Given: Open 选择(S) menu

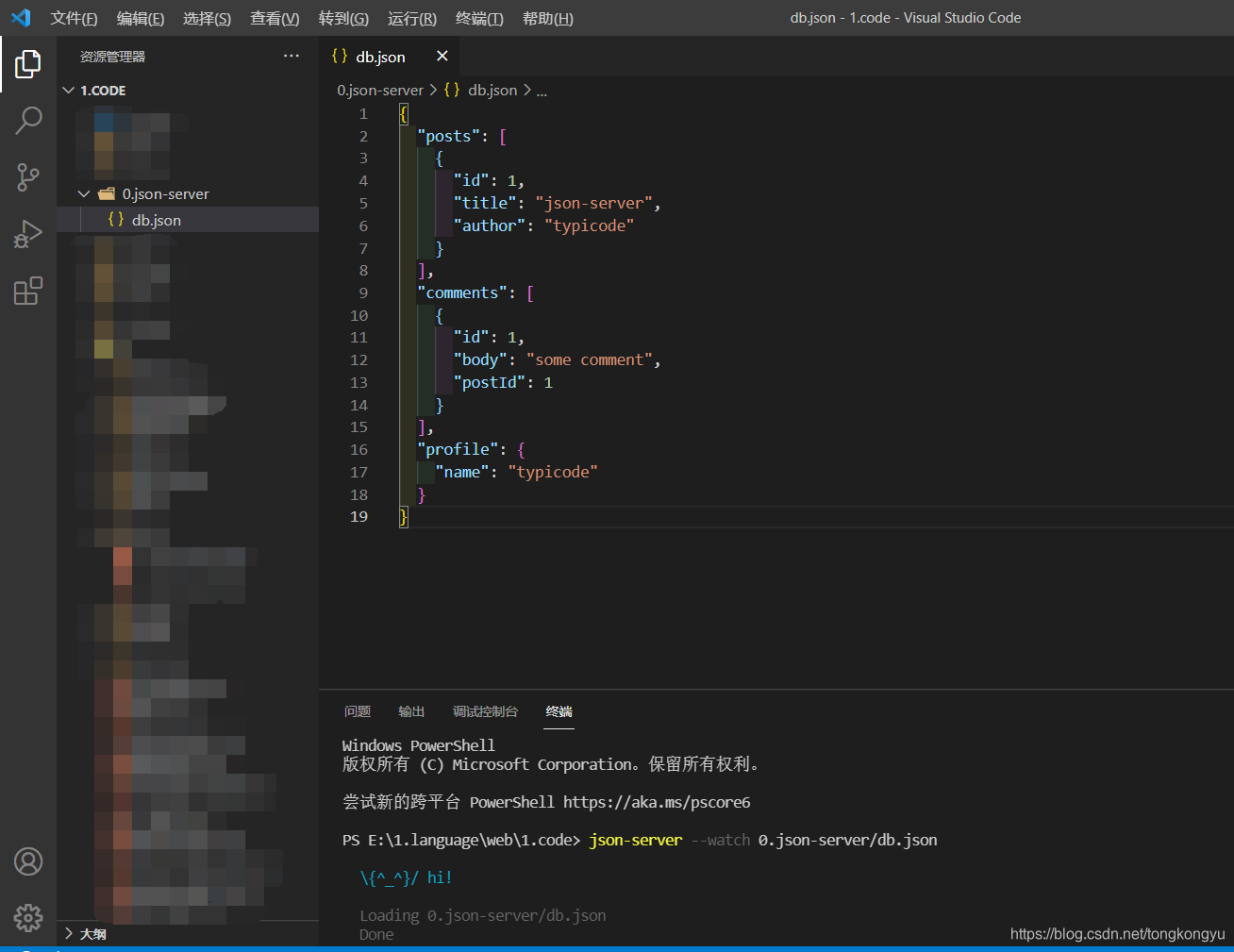Looking at the screenshot, I should (207, 18).
